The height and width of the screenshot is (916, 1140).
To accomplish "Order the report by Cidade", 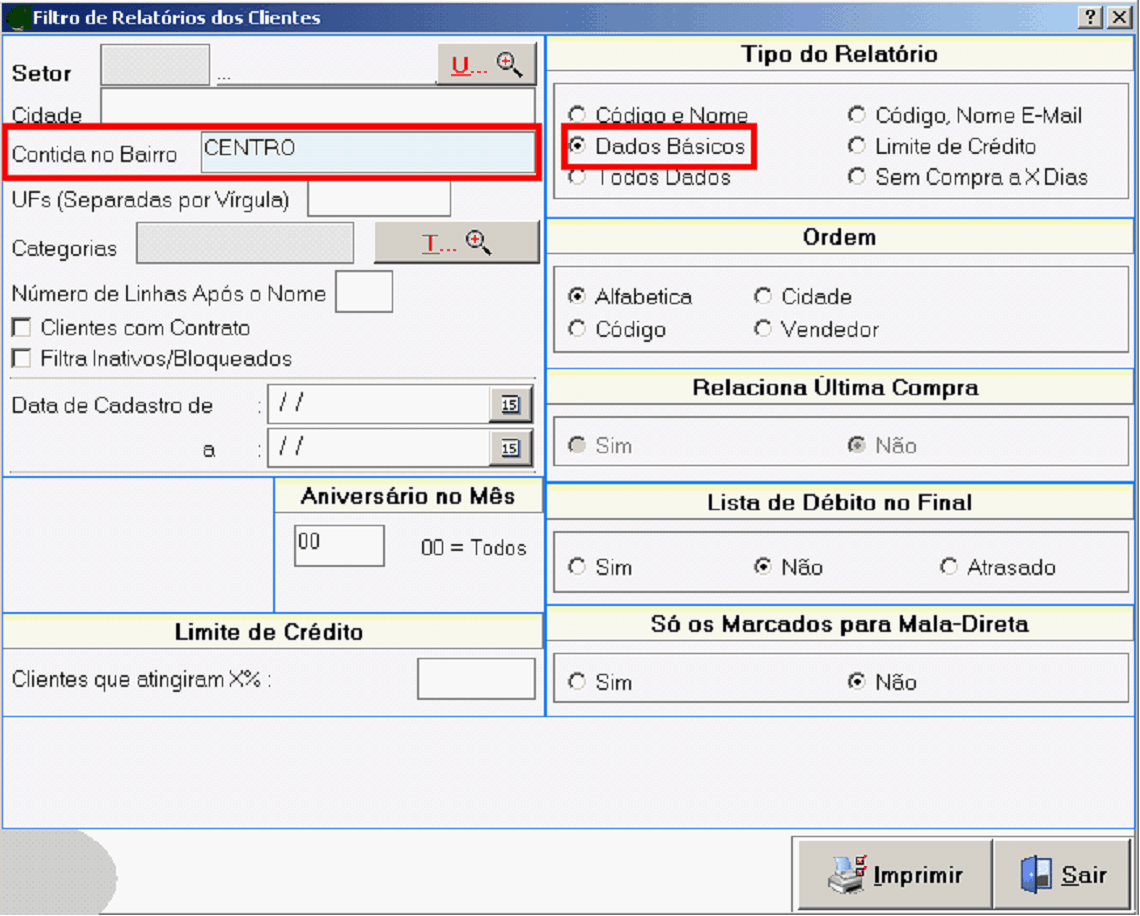I will [764, 297].
